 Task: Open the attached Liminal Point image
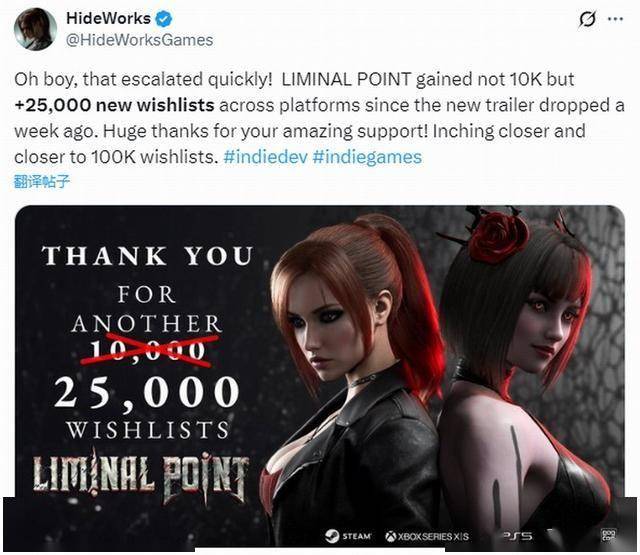320,376
